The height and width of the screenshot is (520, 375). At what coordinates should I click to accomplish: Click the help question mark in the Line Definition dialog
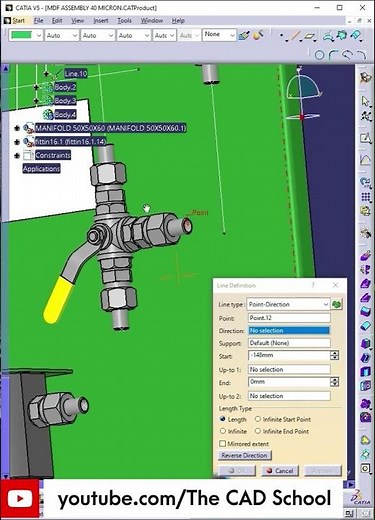(313, 285)
